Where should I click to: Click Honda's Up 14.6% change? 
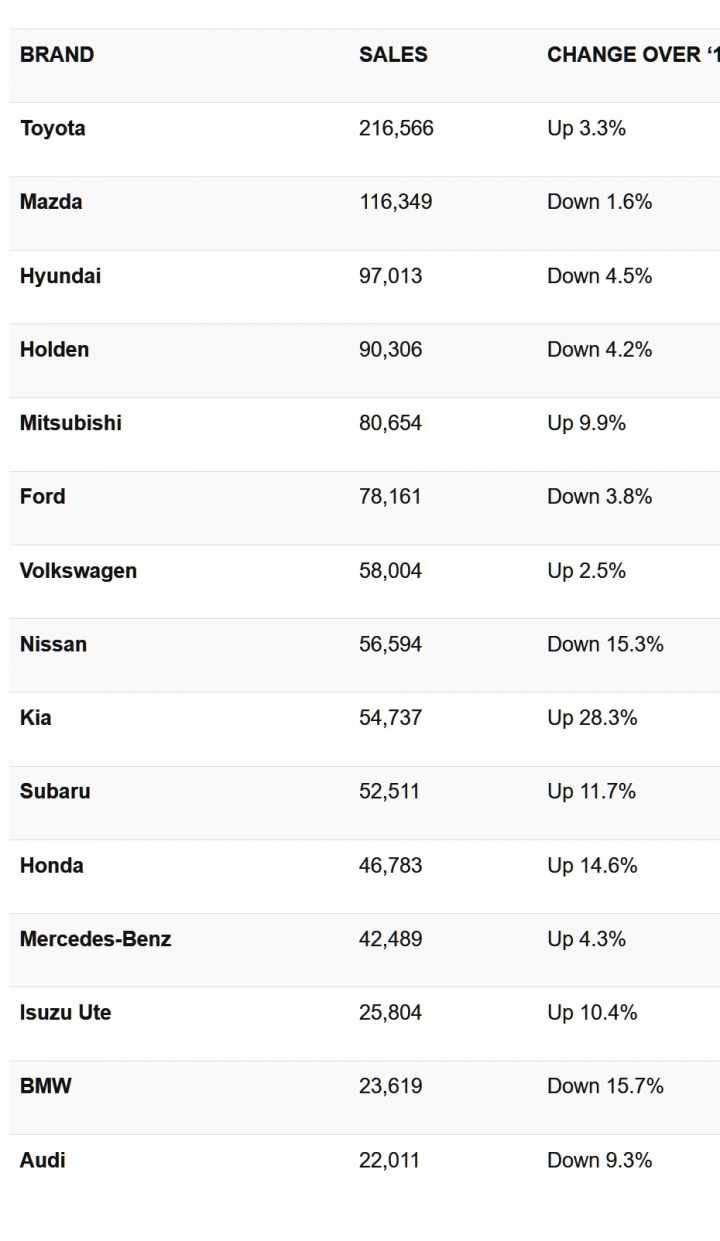click(x=592, y=865)
